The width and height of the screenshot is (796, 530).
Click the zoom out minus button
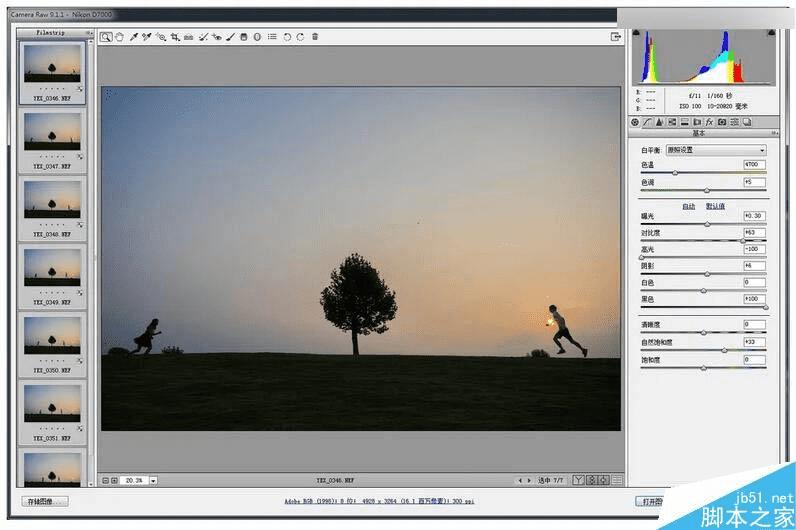click(106, 480)
